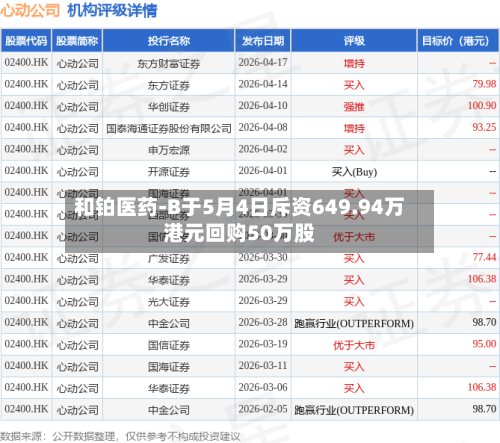
Task: Click the 强推 rating for 华创证券
Action: tap(354, 107)
